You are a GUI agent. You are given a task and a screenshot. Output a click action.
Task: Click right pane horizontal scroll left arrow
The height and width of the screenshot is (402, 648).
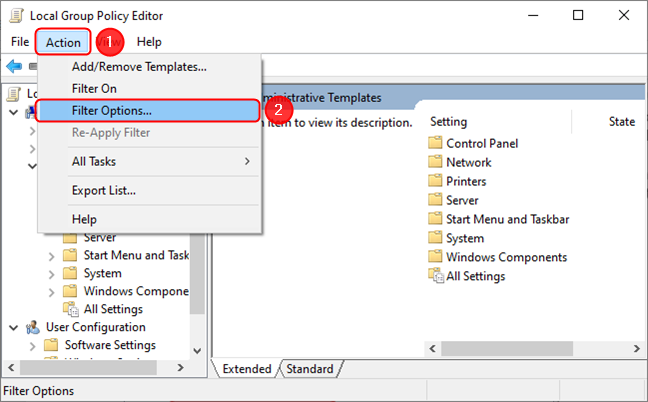433,348
